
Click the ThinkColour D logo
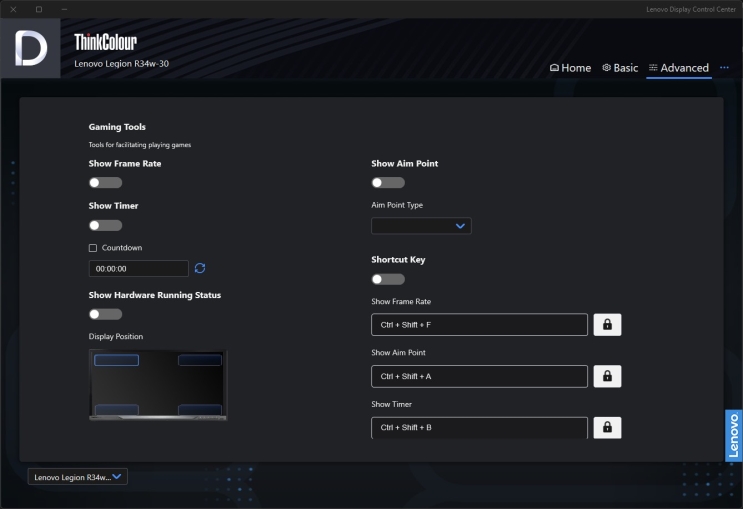tap(31, 48)
